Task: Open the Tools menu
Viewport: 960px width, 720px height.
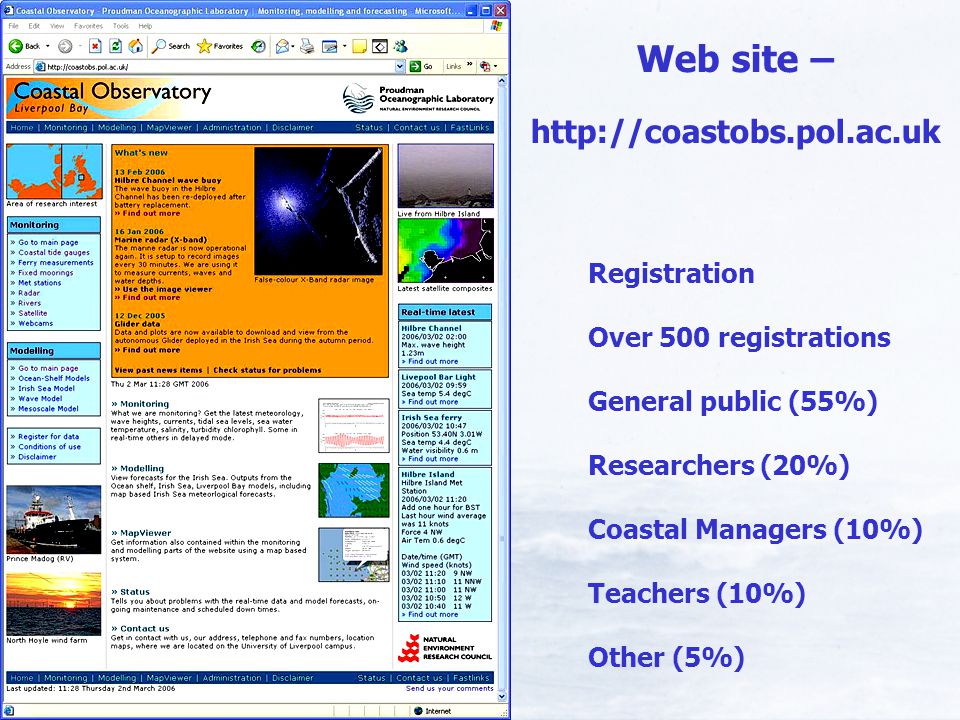Action: tap(121, 26)
